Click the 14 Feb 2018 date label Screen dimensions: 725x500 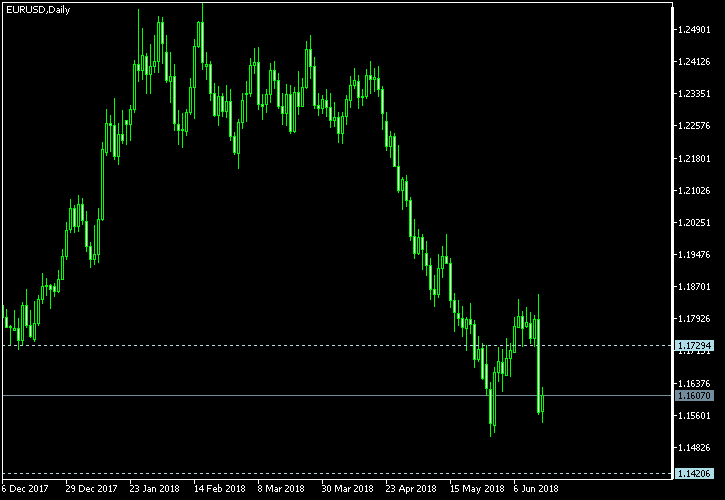(x=220, y=489)
